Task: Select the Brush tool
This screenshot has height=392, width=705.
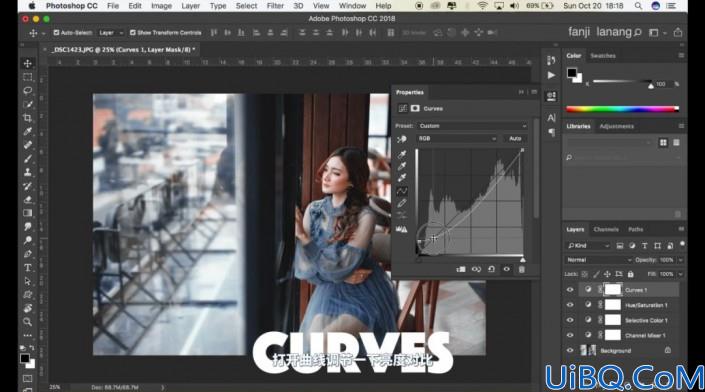Action: [28, 158]
